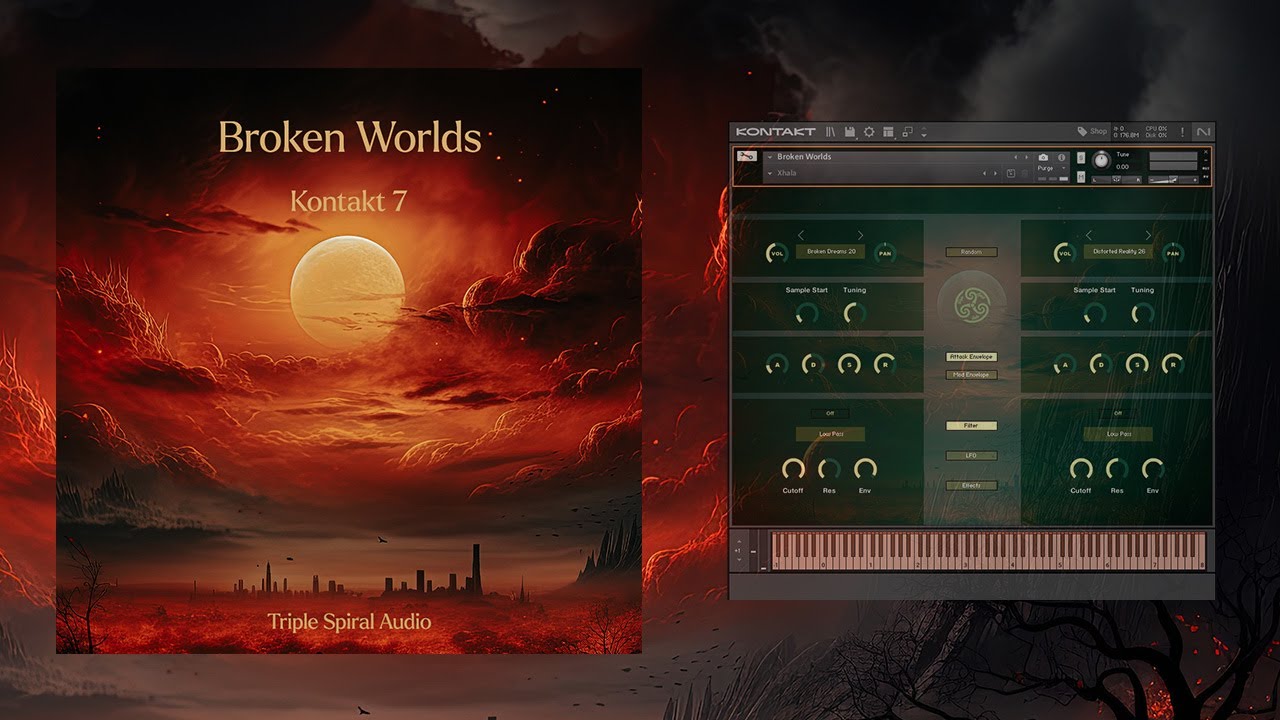
Task: Select next sound above Distorted Reality 26
Action: click(x=1148, y=235)
